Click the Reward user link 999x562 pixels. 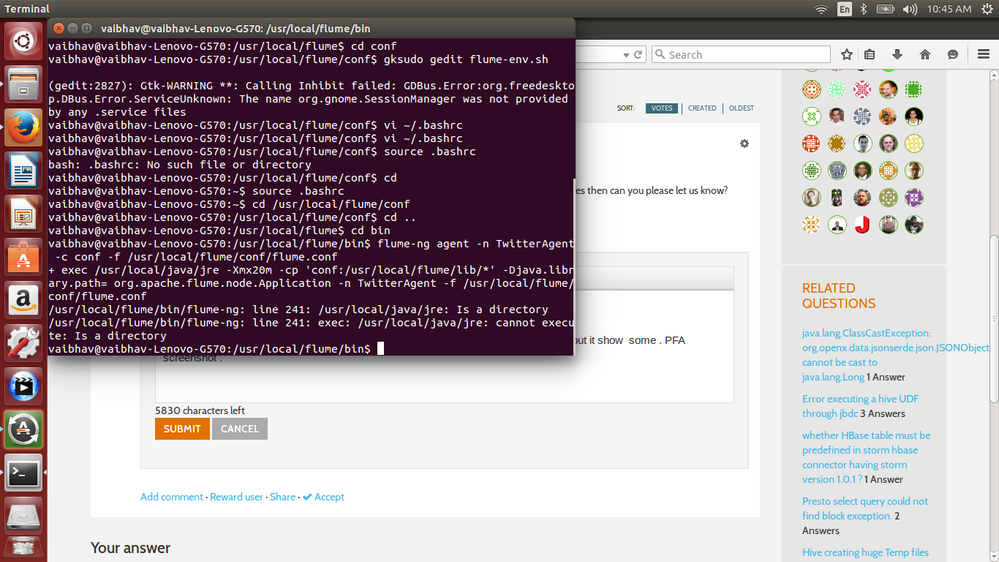tap(236, 497)
